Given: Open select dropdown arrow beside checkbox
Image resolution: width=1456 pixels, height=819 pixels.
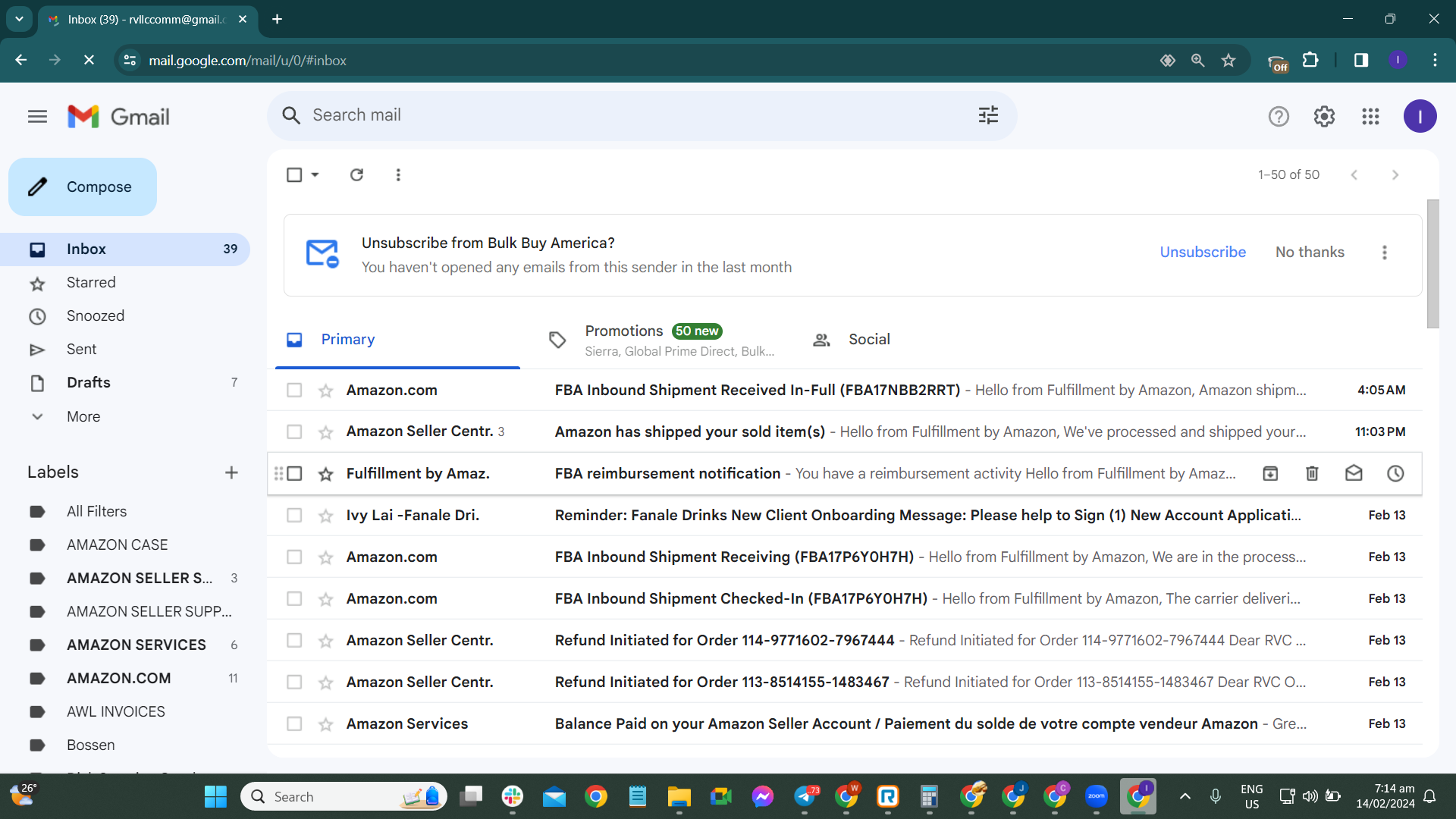Looking at the screenshot, I should pos(315,174).
